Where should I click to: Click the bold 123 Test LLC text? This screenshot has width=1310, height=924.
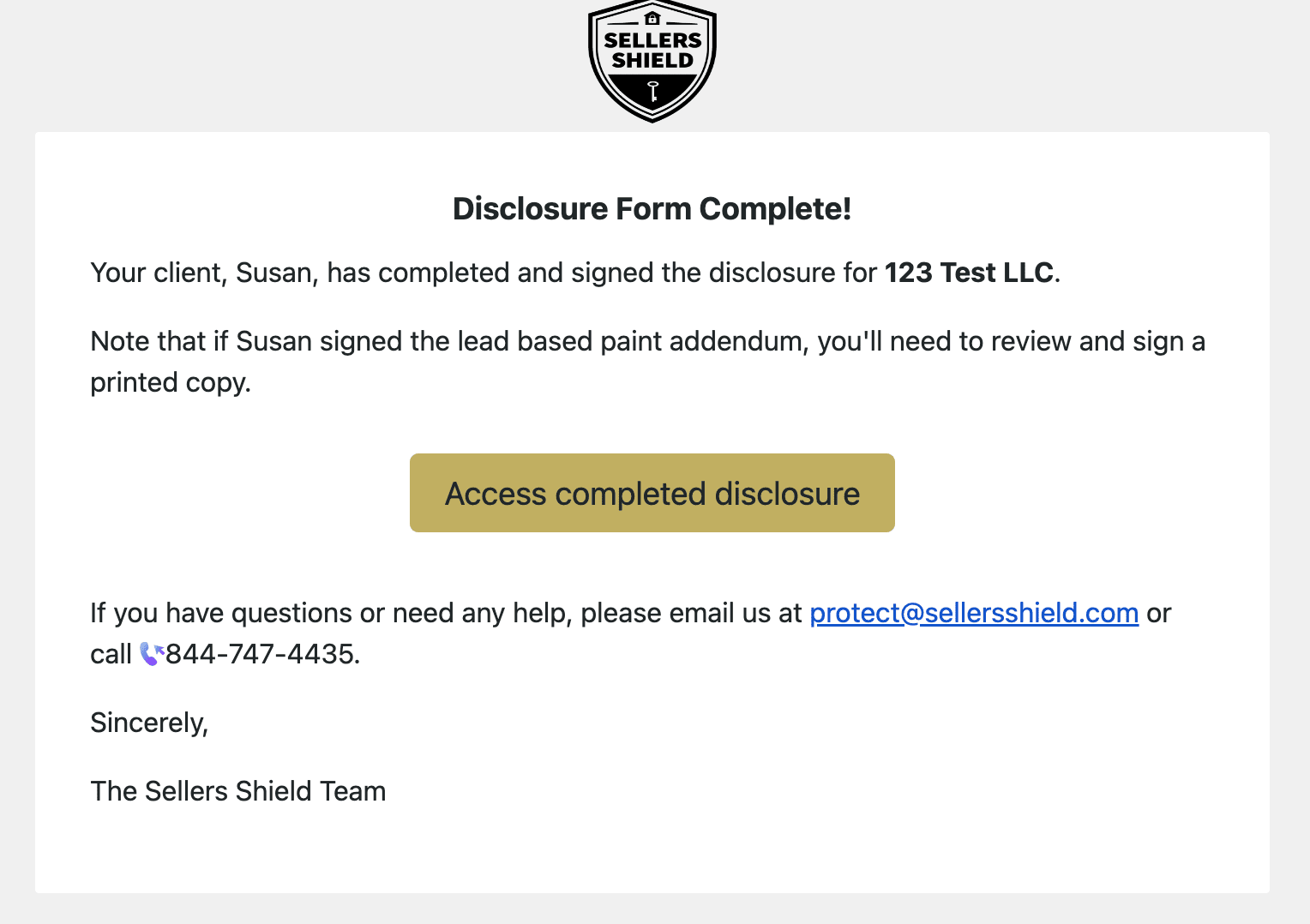969,273
